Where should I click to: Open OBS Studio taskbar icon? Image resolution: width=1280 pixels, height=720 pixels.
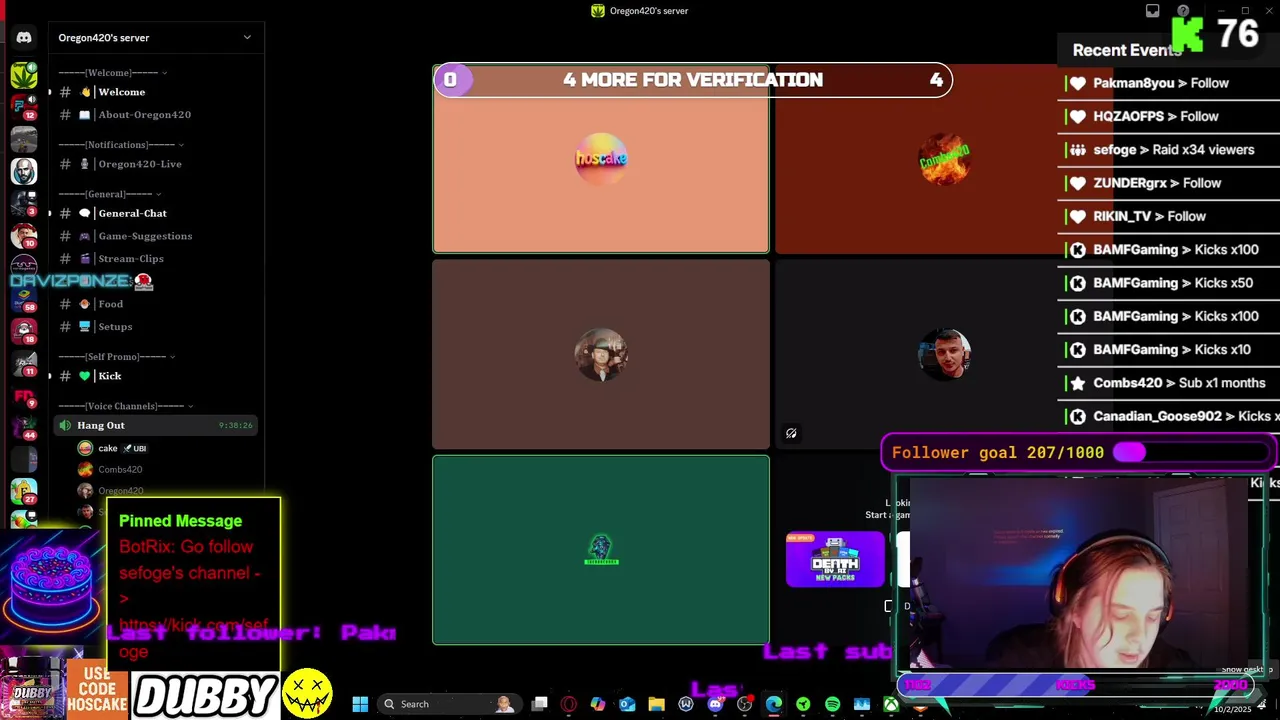[x=744, y=704]
